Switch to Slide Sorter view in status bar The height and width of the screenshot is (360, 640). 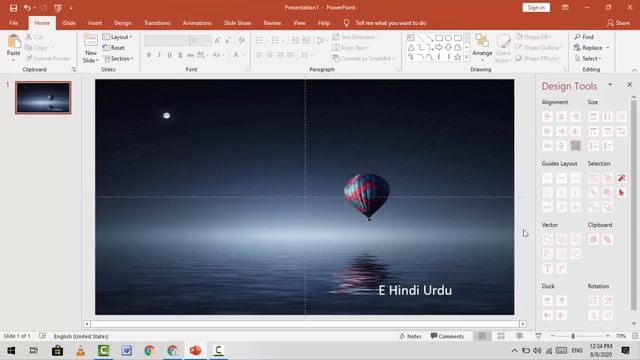pos(501,336)
